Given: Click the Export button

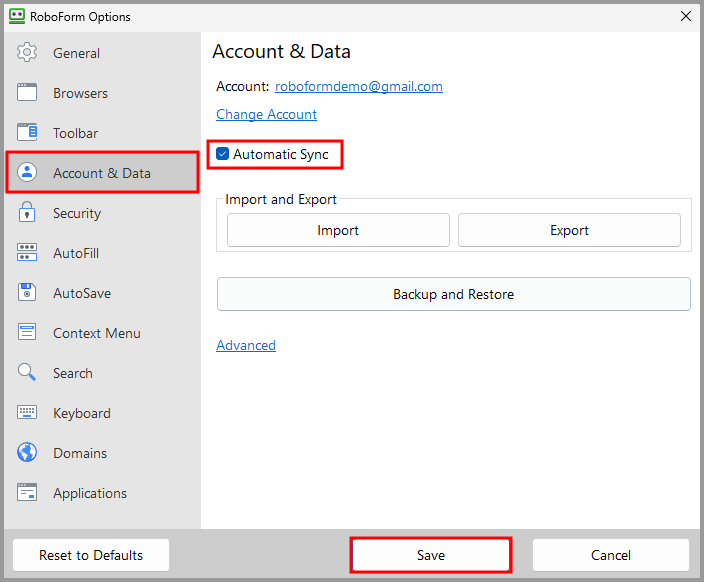Looking at the screenshot, I should (x=569, y=230).
